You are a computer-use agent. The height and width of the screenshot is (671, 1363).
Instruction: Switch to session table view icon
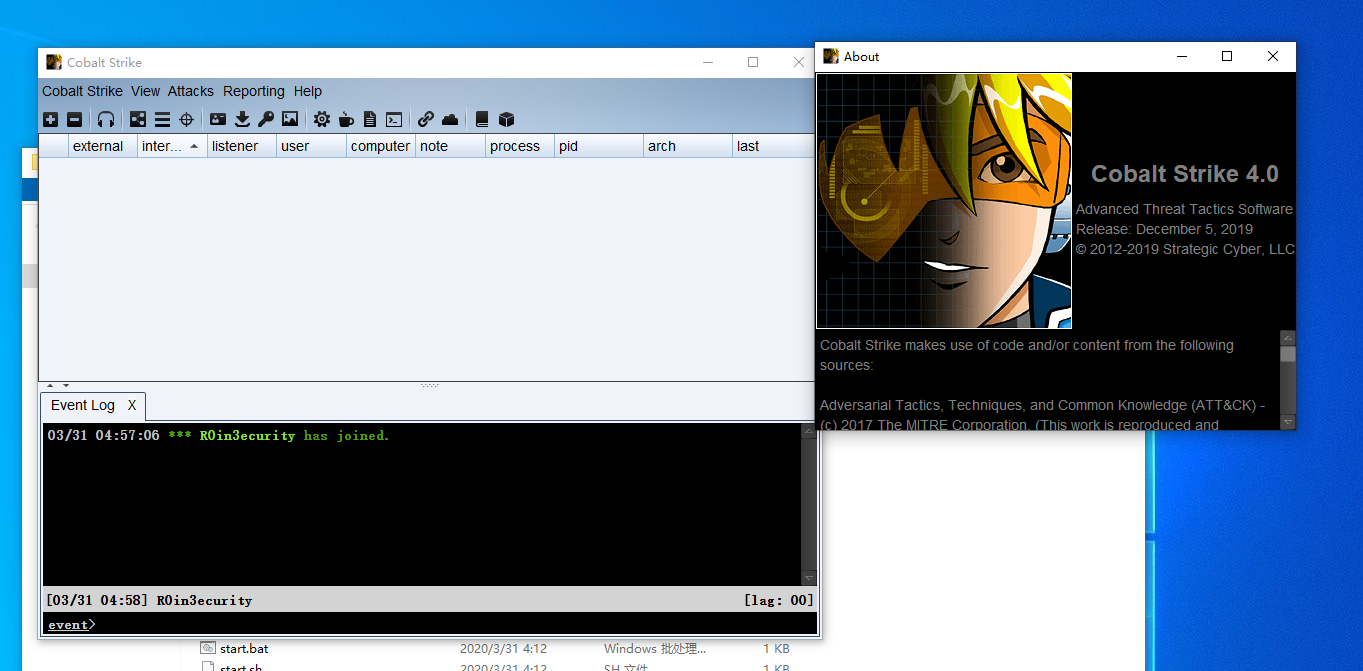click(162, 120)
